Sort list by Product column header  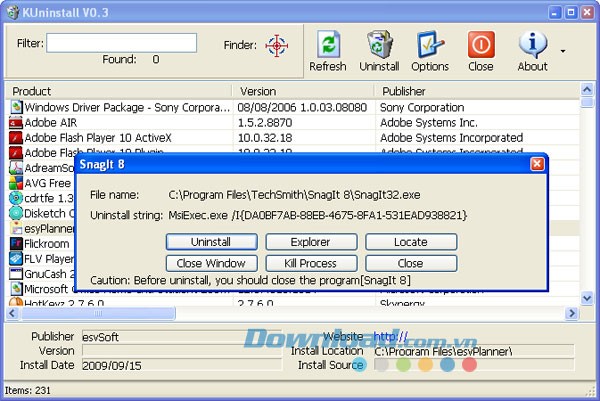pos(119,91)
